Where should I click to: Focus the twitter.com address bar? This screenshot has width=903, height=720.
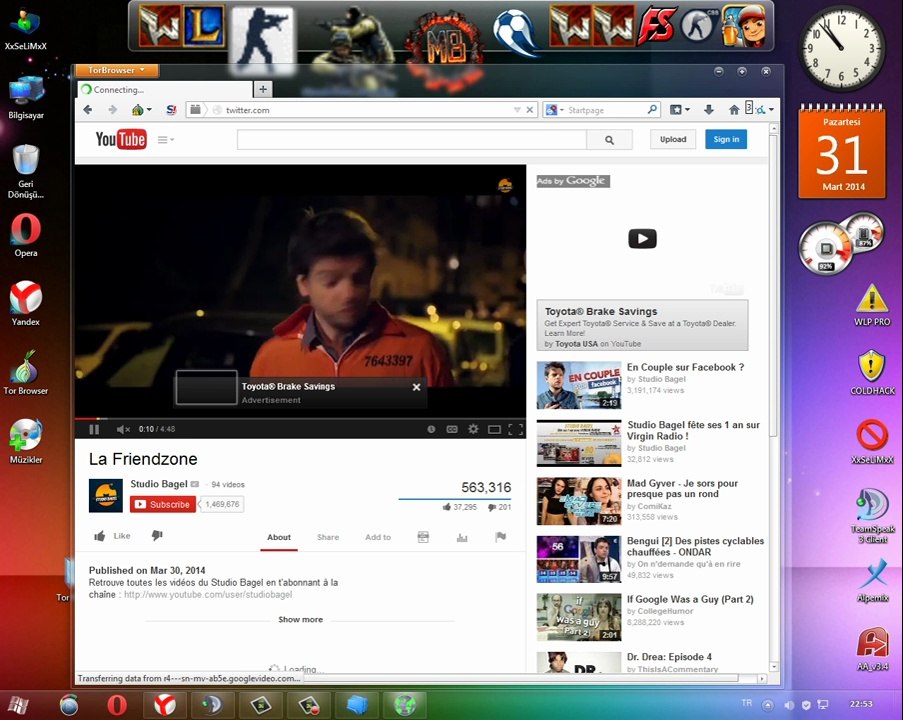pyautogui.click(x=360, y=109)
